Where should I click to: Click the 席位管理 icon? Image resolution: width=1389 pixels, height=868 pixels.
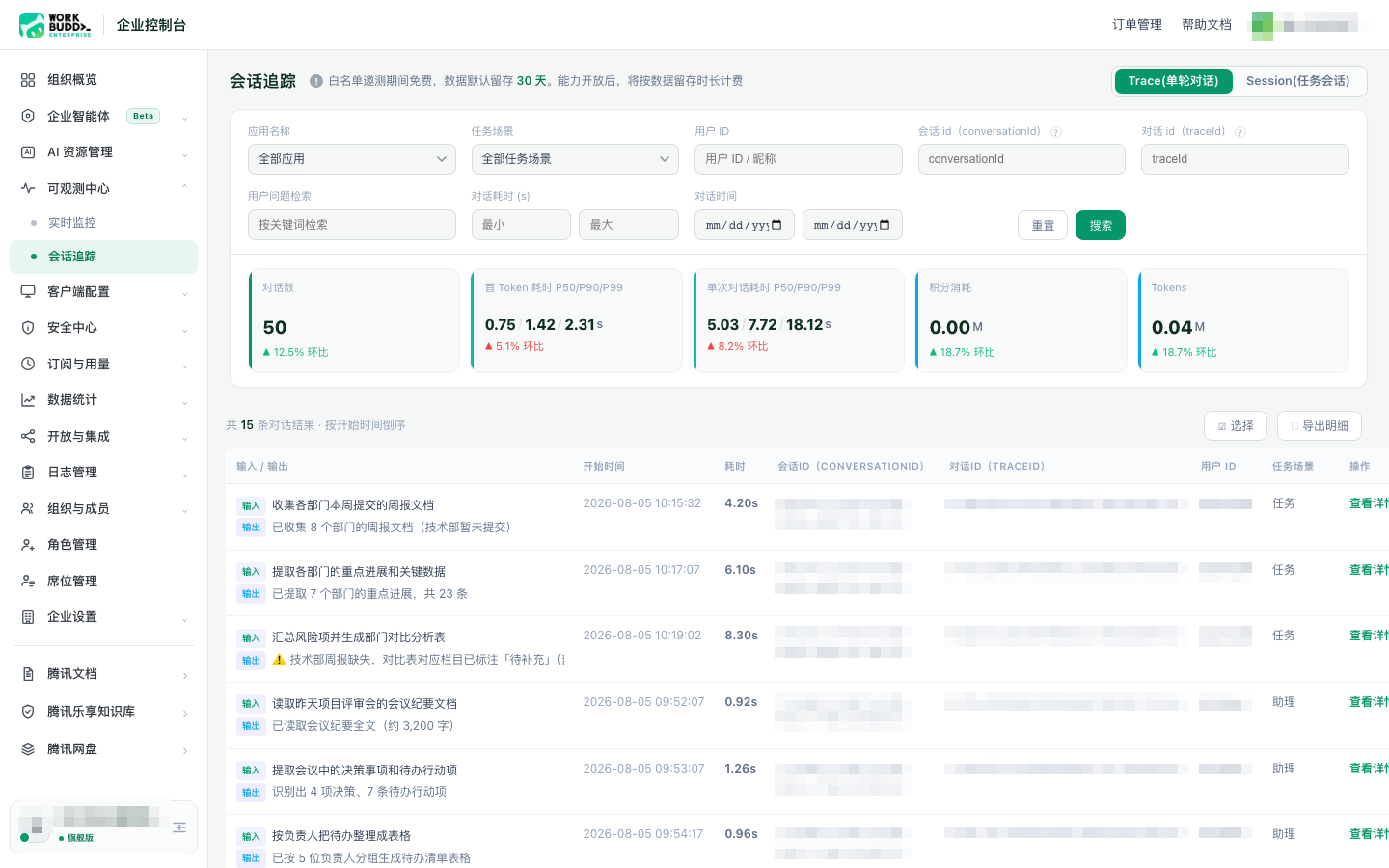pyautogui.click(x=28, y=581)
